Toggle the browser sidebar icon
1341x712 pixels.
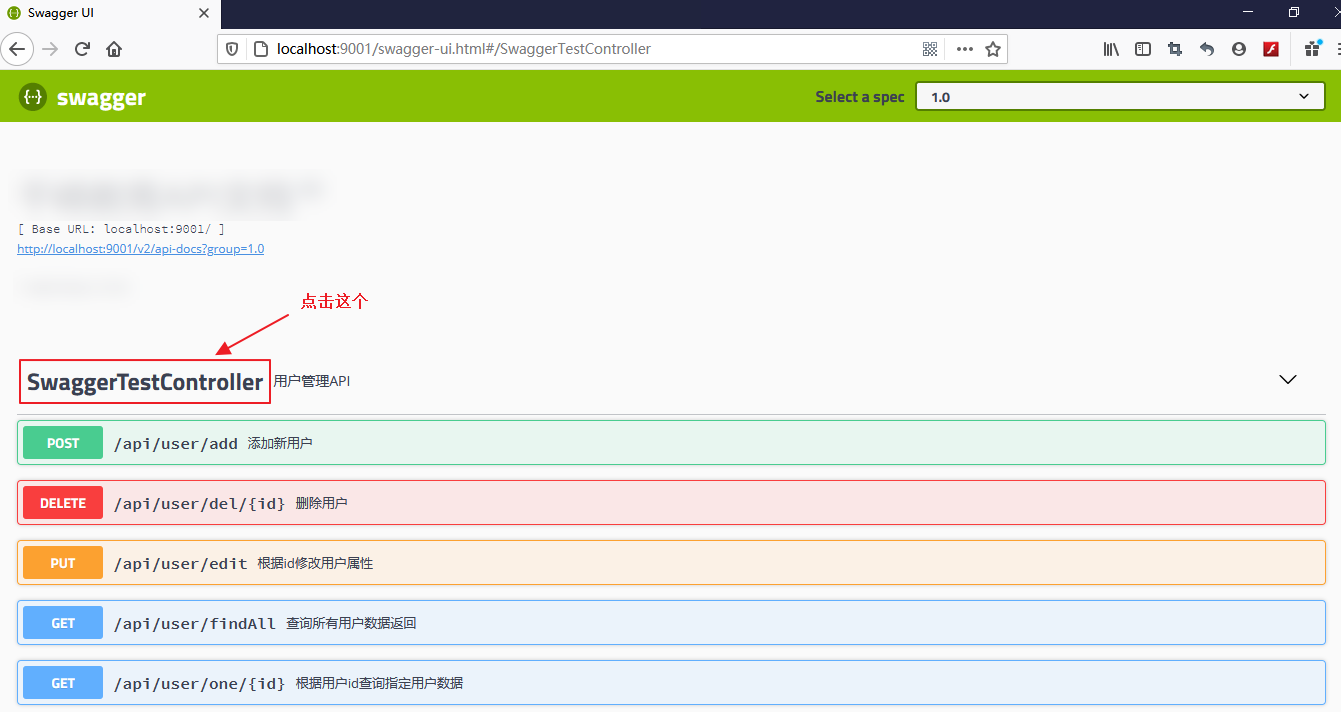1143,48
